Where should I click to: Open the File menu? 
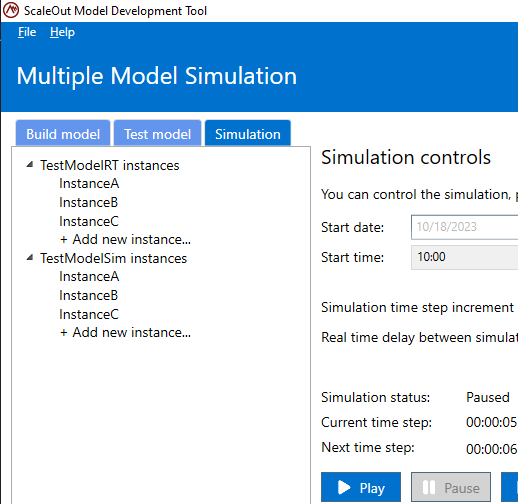pos(27,32)
